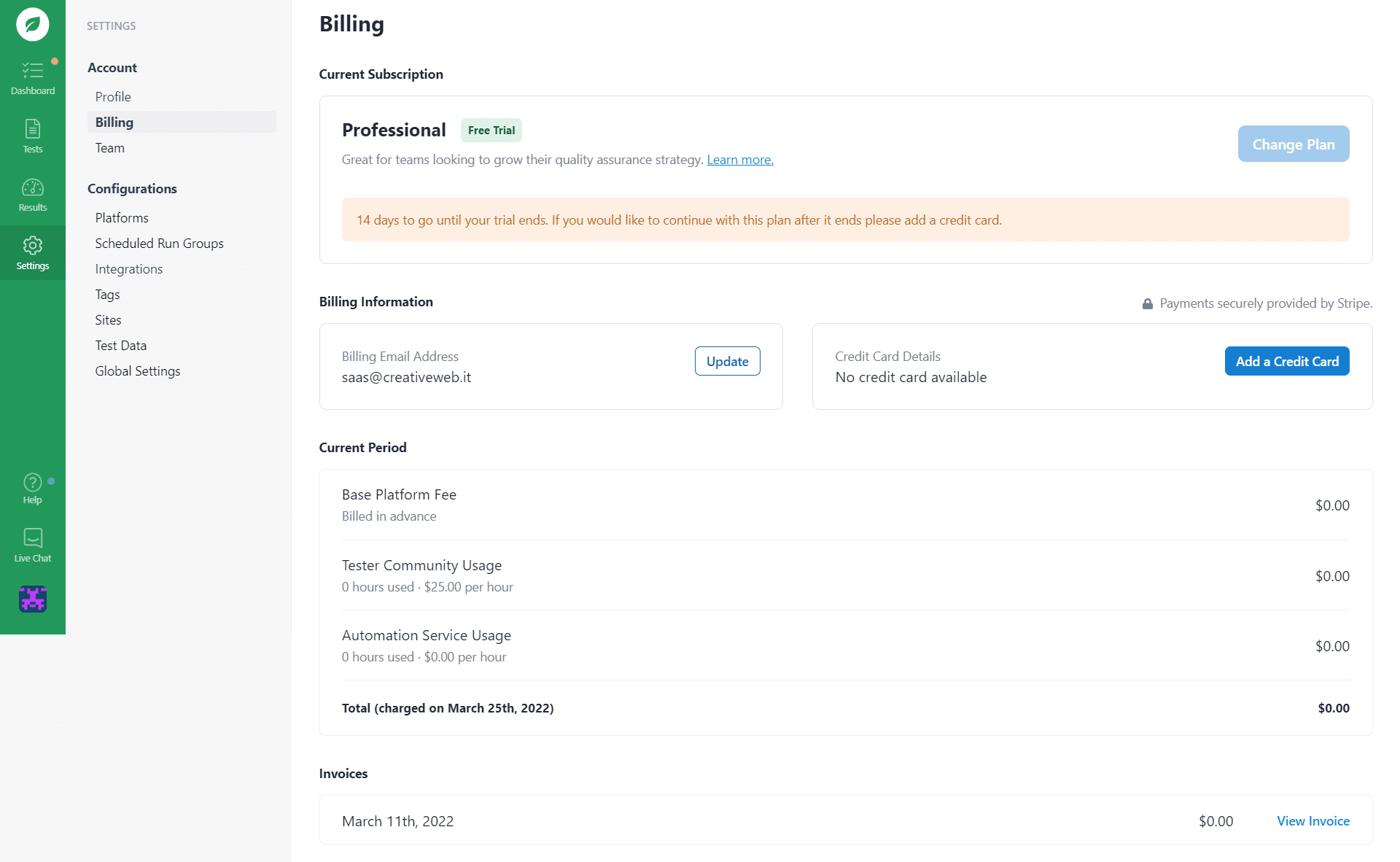Click the Tester Community Usage row
The height and width of the screenshot is (862, 1400).
846,575
